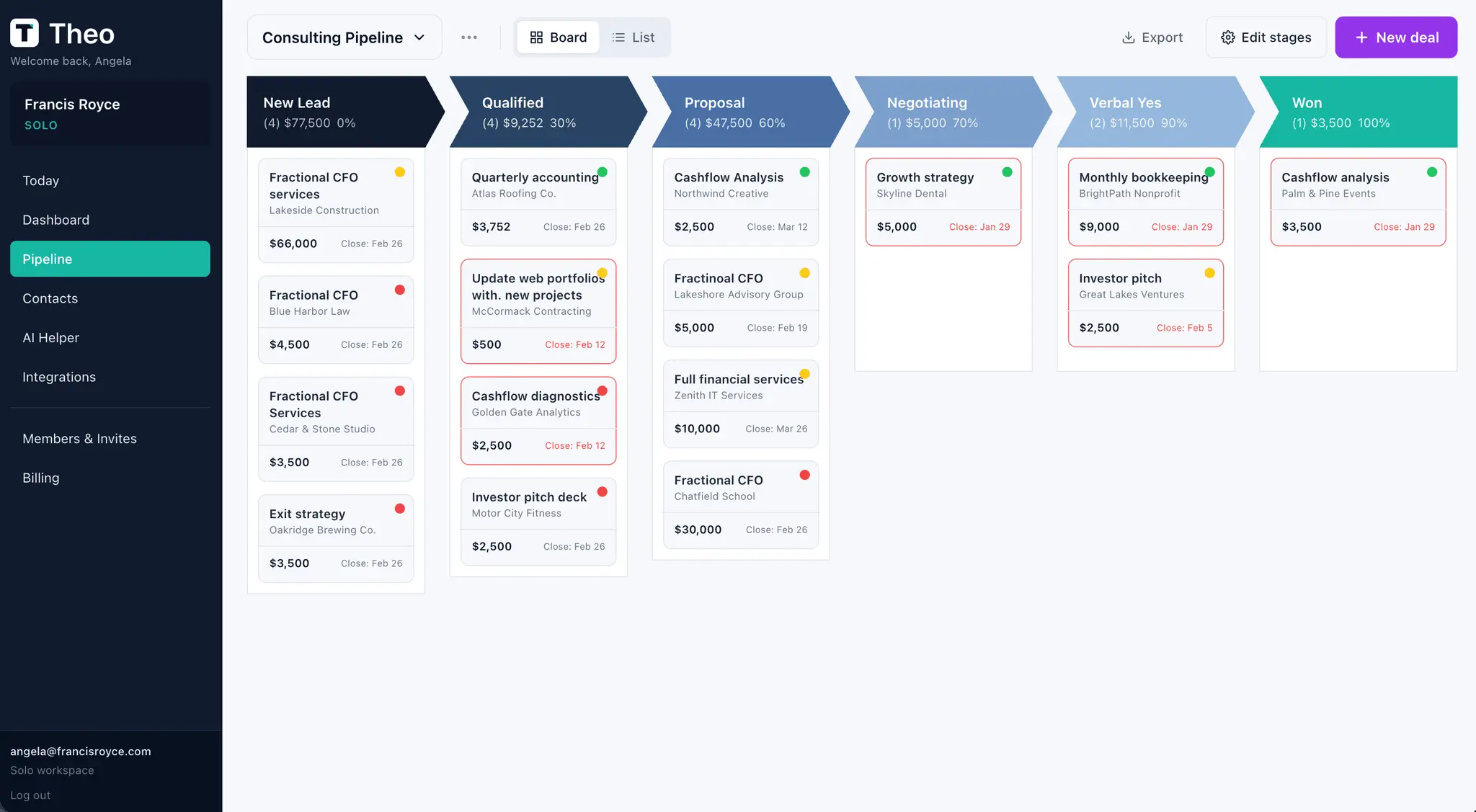
Task: Click the red status dot on Blue Harbor Law card
Action: tap(400, 290)
